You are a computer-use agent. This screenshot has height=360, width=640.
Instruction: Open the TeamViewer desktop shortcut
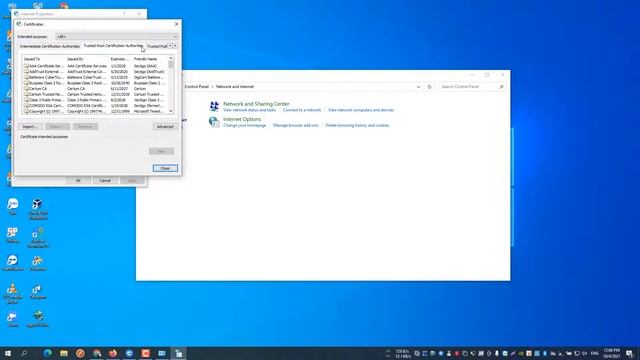(x=13, y=263)
